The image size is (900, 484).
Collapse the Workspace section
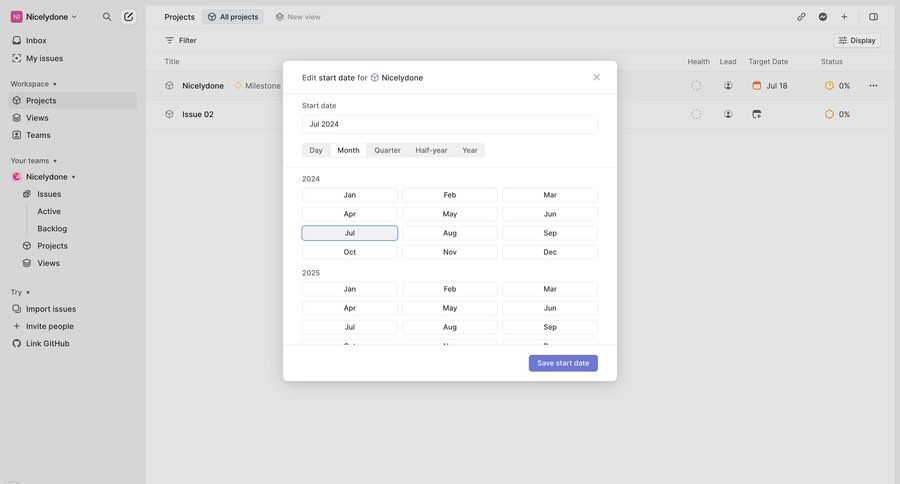coord(33,84)
